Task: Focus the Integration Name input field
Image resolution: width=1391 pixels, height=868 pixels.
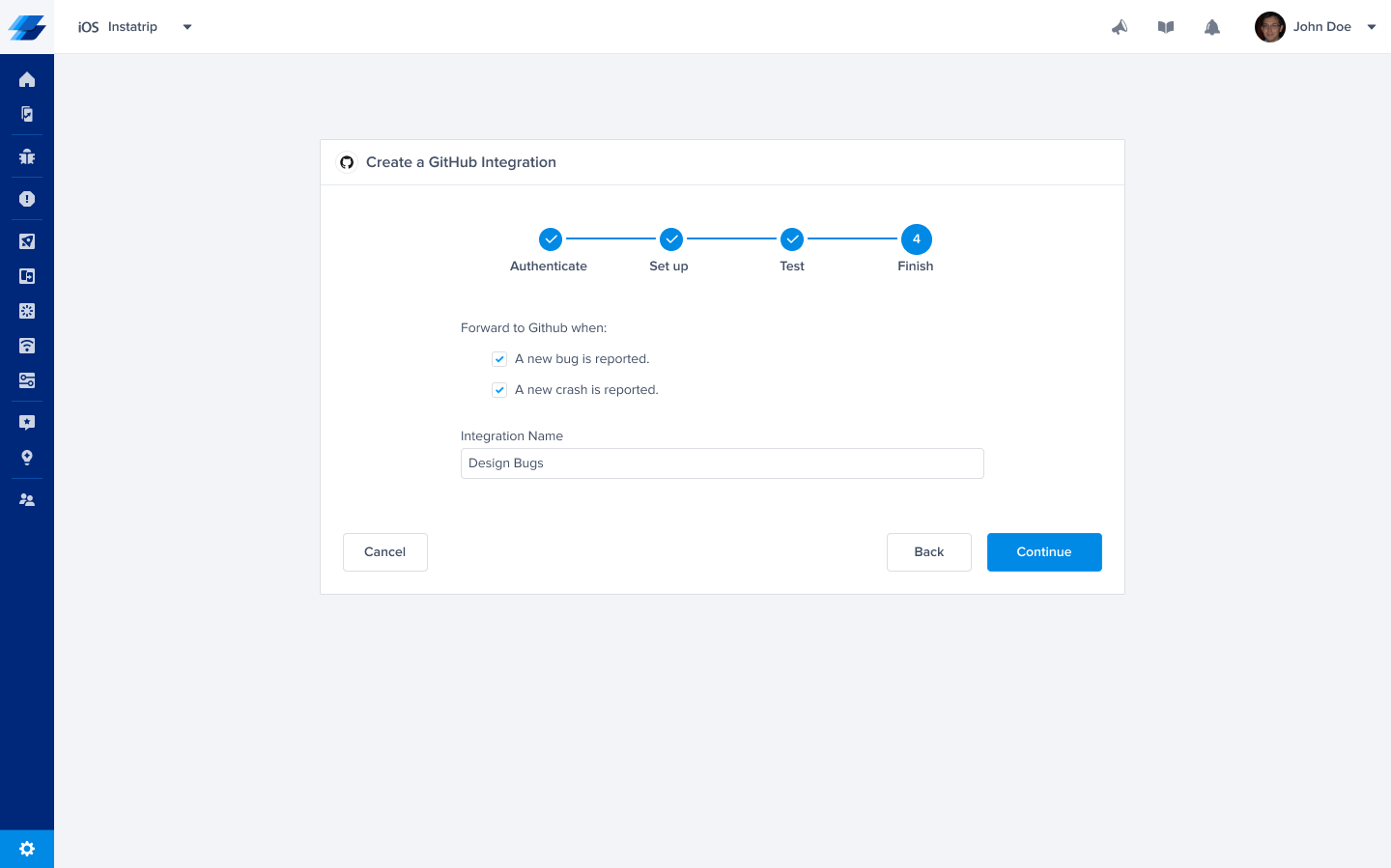Action: (723, 463)
